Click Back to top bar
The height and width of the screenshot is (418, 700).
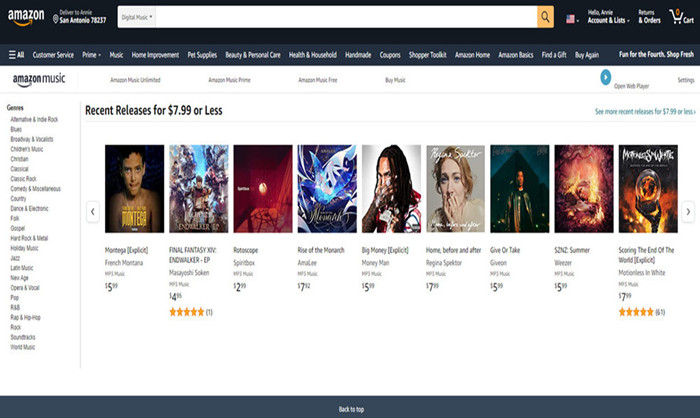[x=350, y=407]
